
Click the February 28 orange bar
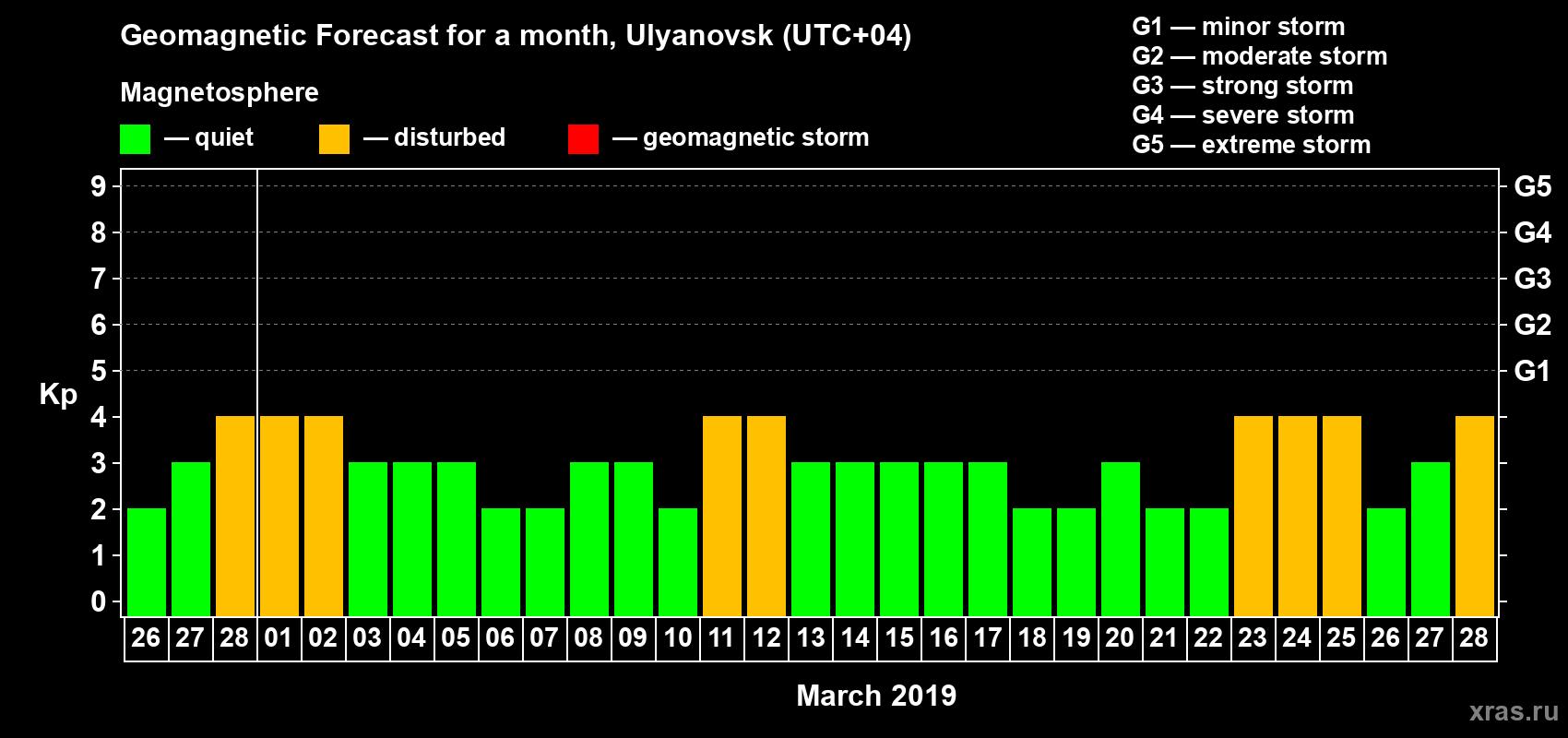click(235, 516)
